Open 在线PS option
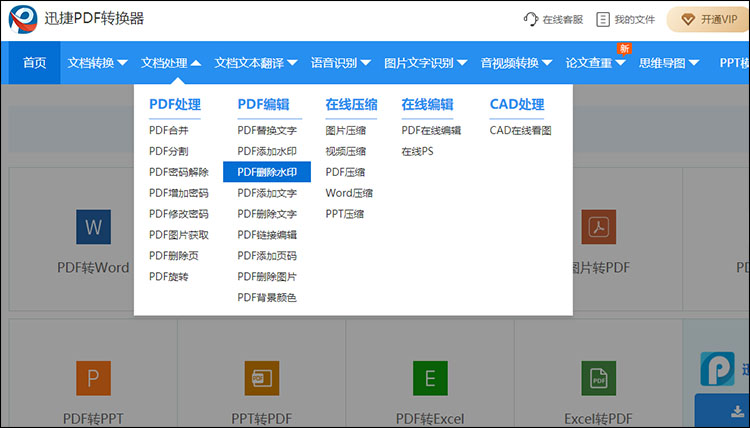The width and height of the screenshot is (750, 428). point(418,151)
